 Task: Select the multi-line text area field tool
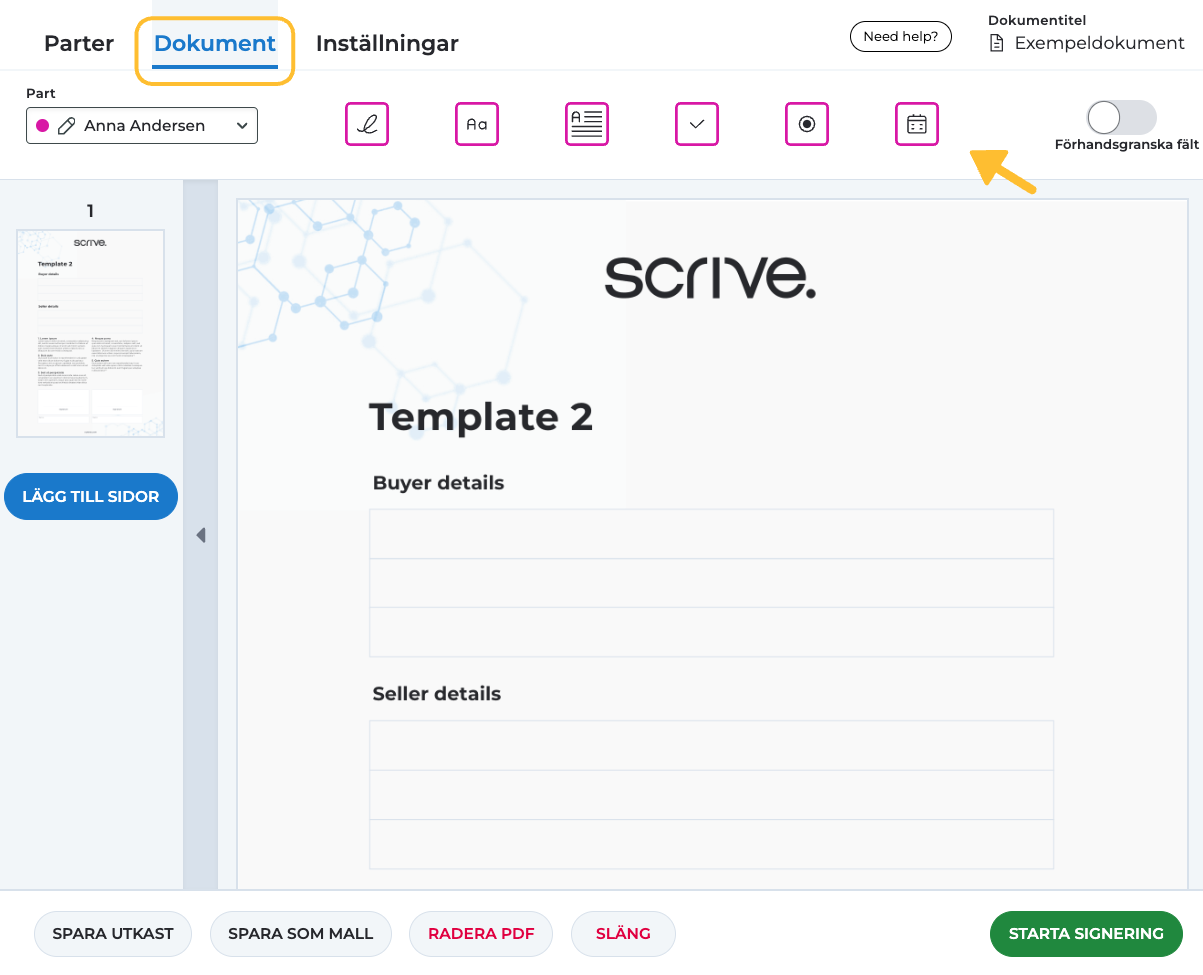587,124
